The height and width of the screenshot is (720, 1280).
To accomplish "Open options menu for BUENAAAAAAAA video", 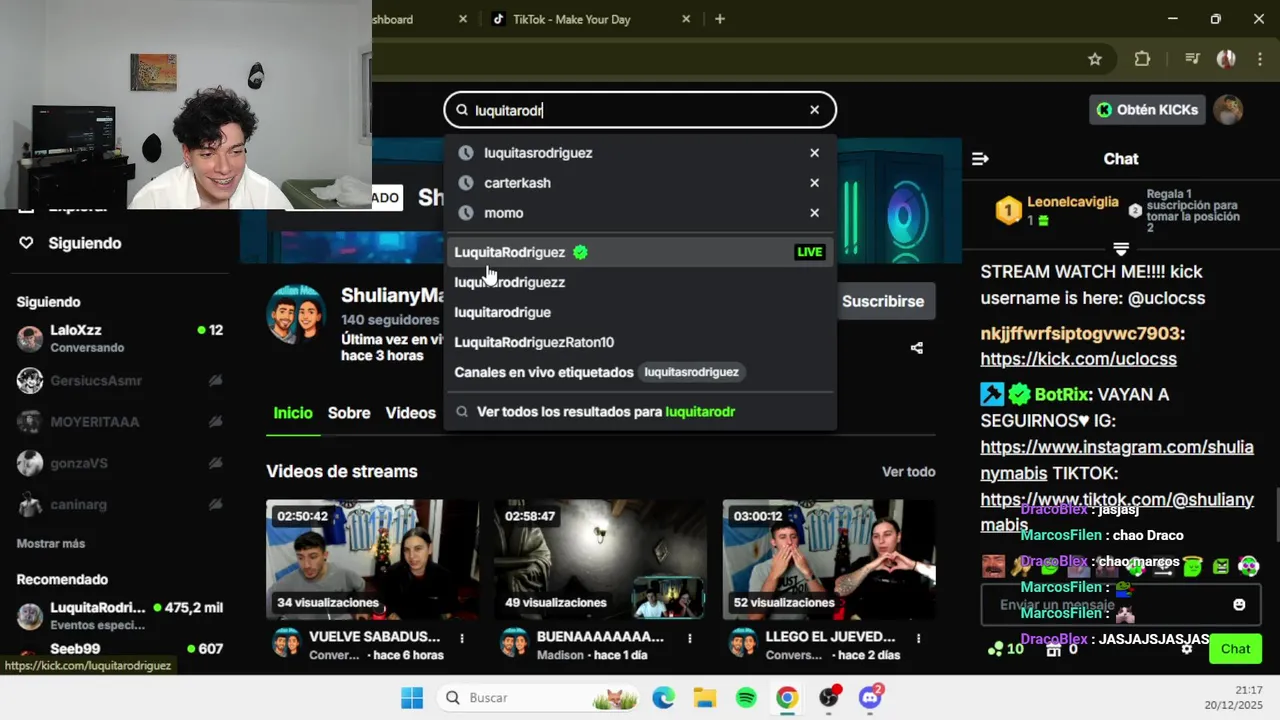I will [x=690, y=638].
